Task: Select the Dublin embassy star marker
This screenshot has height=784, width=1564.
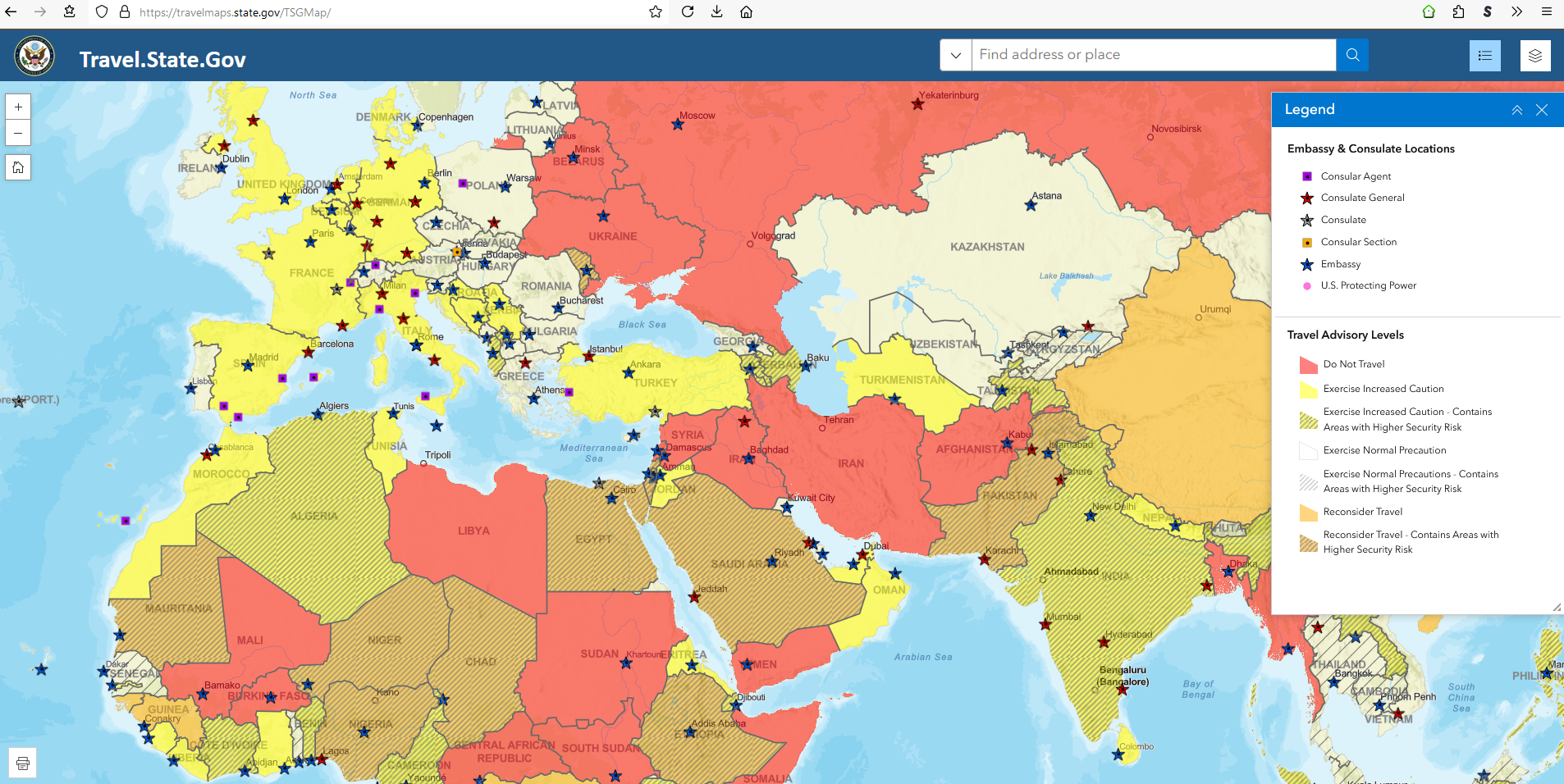Action: click(x=222, y=168)
